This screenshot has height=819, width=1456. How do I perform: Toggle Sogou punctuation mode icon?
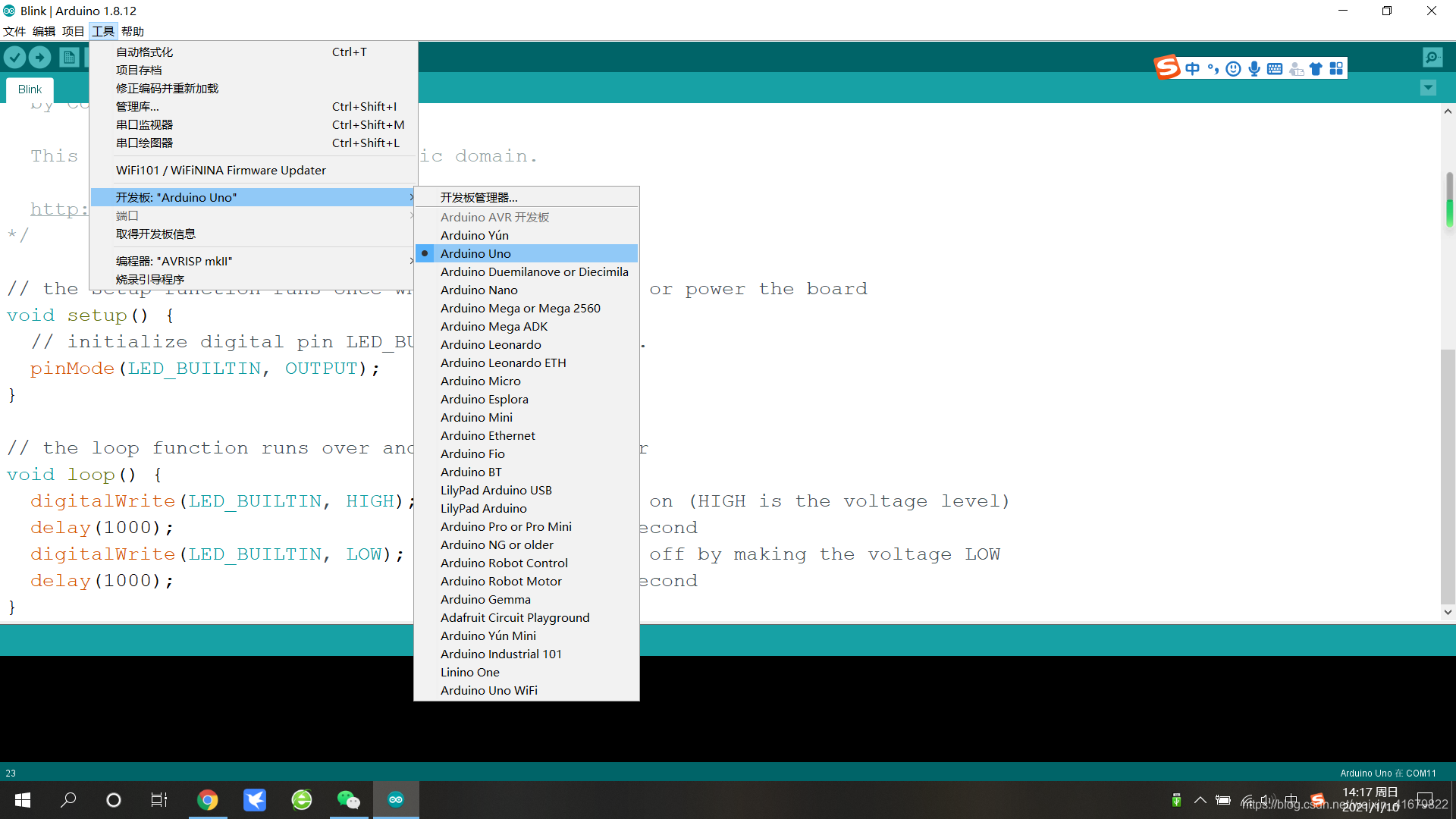[1213, 69]
